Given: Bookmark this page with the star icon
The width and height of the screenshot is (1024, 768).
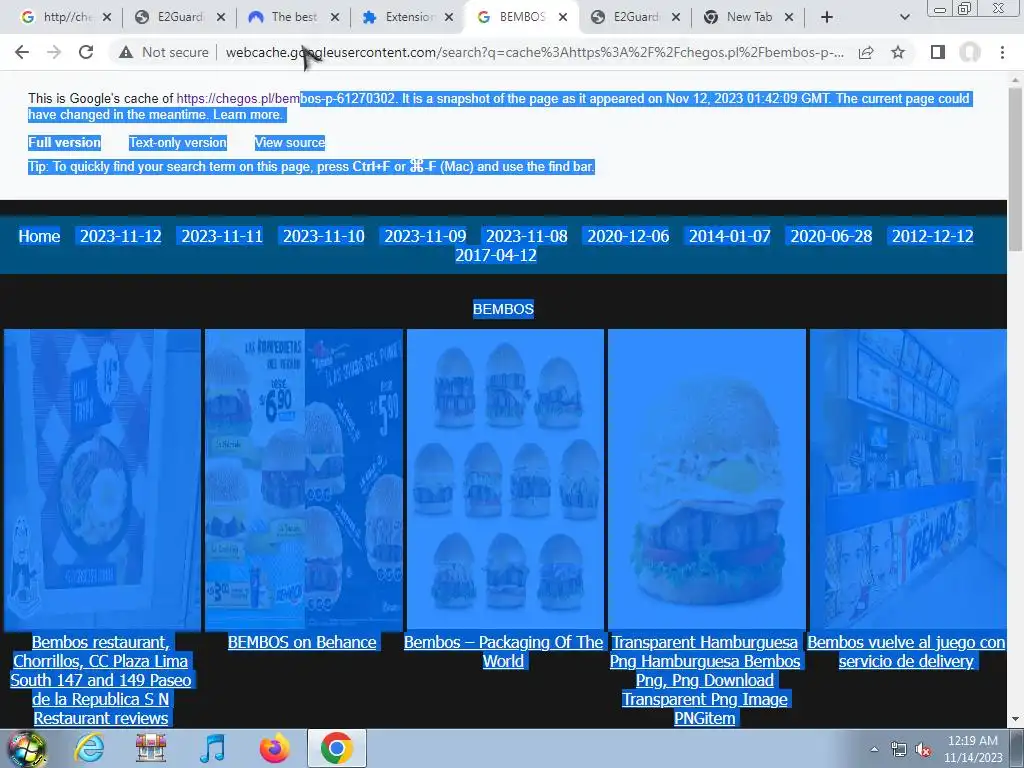Looking at the screenshot, I should click(898, 52).
